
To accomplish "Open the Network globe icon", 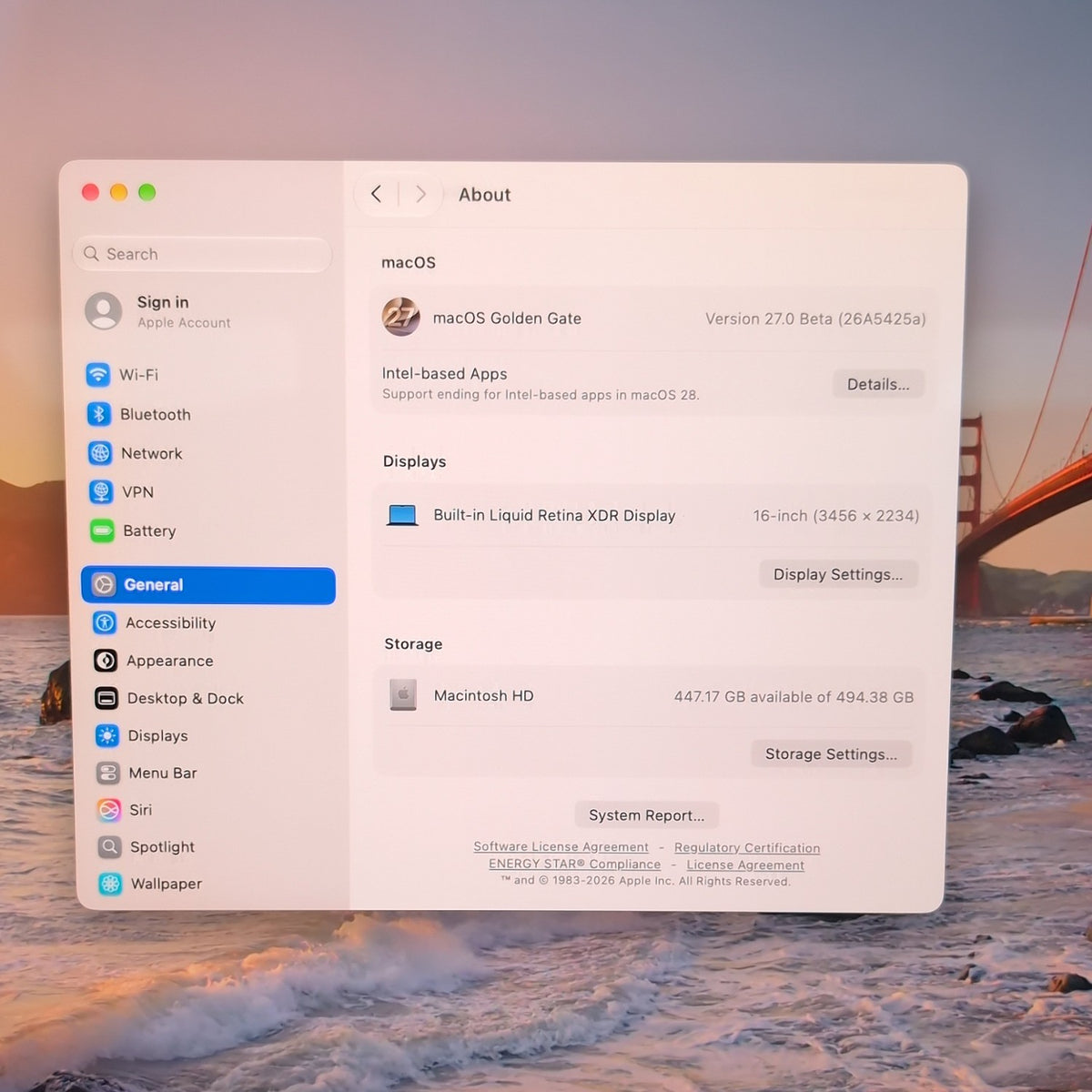I will (100, 453).
